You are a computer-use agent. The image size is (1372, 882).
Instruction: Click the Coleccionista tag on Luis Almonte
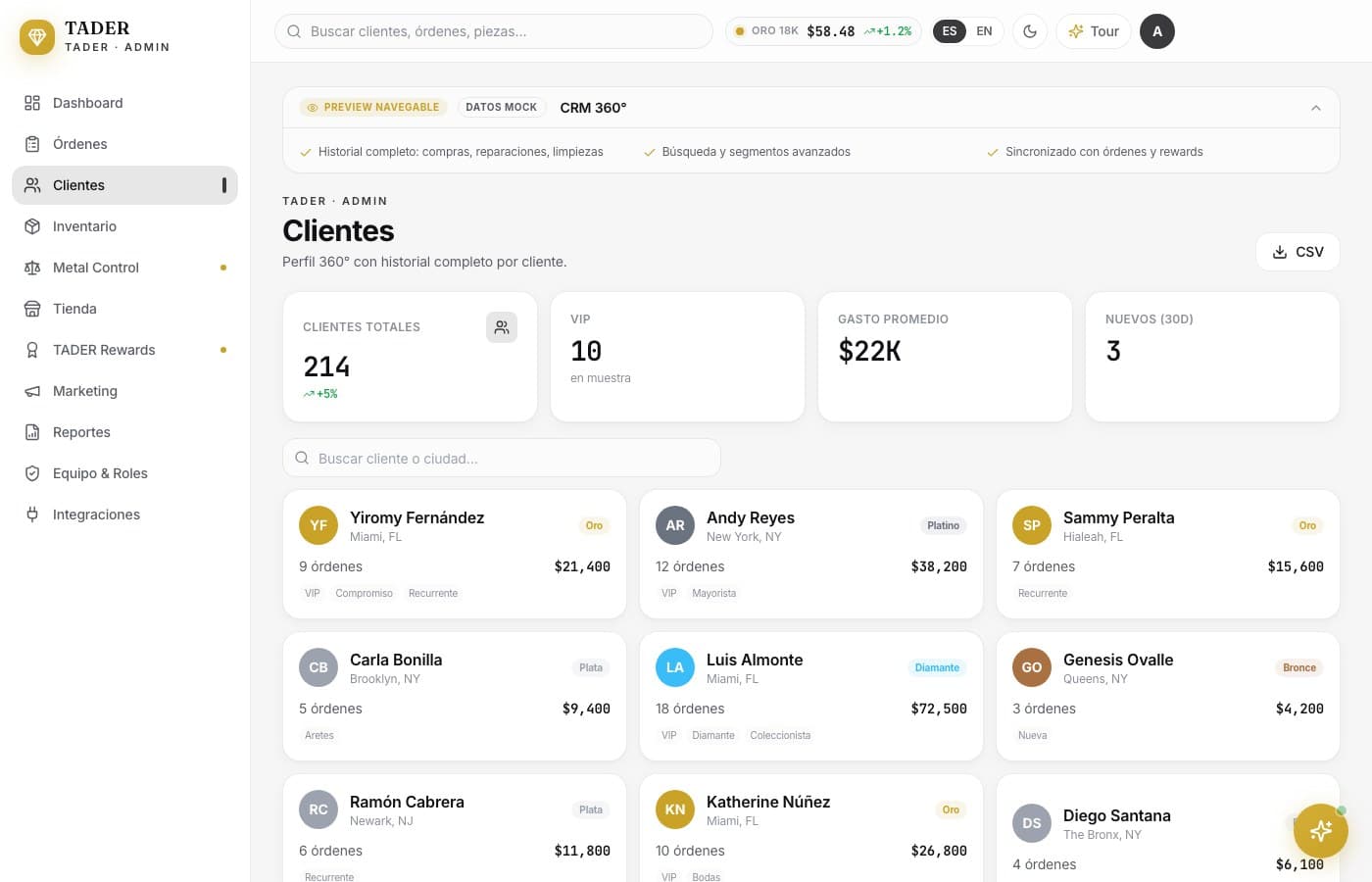(x=780, y=735)
